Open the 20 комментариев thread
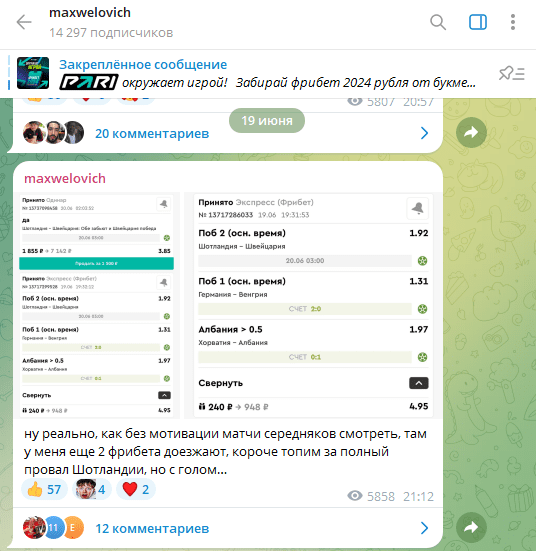 (152, 134)
